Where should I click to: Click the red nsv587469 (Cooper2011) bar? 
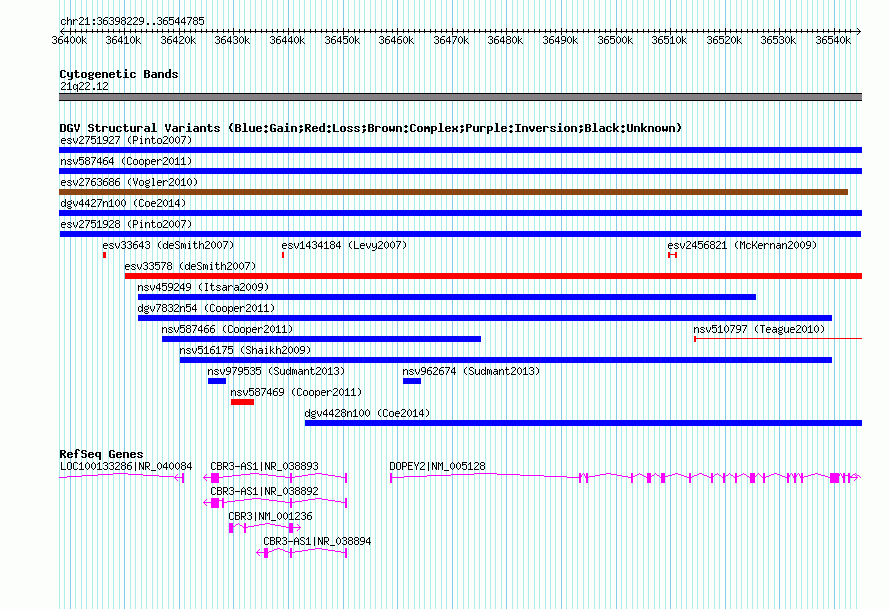coord(242,402)
